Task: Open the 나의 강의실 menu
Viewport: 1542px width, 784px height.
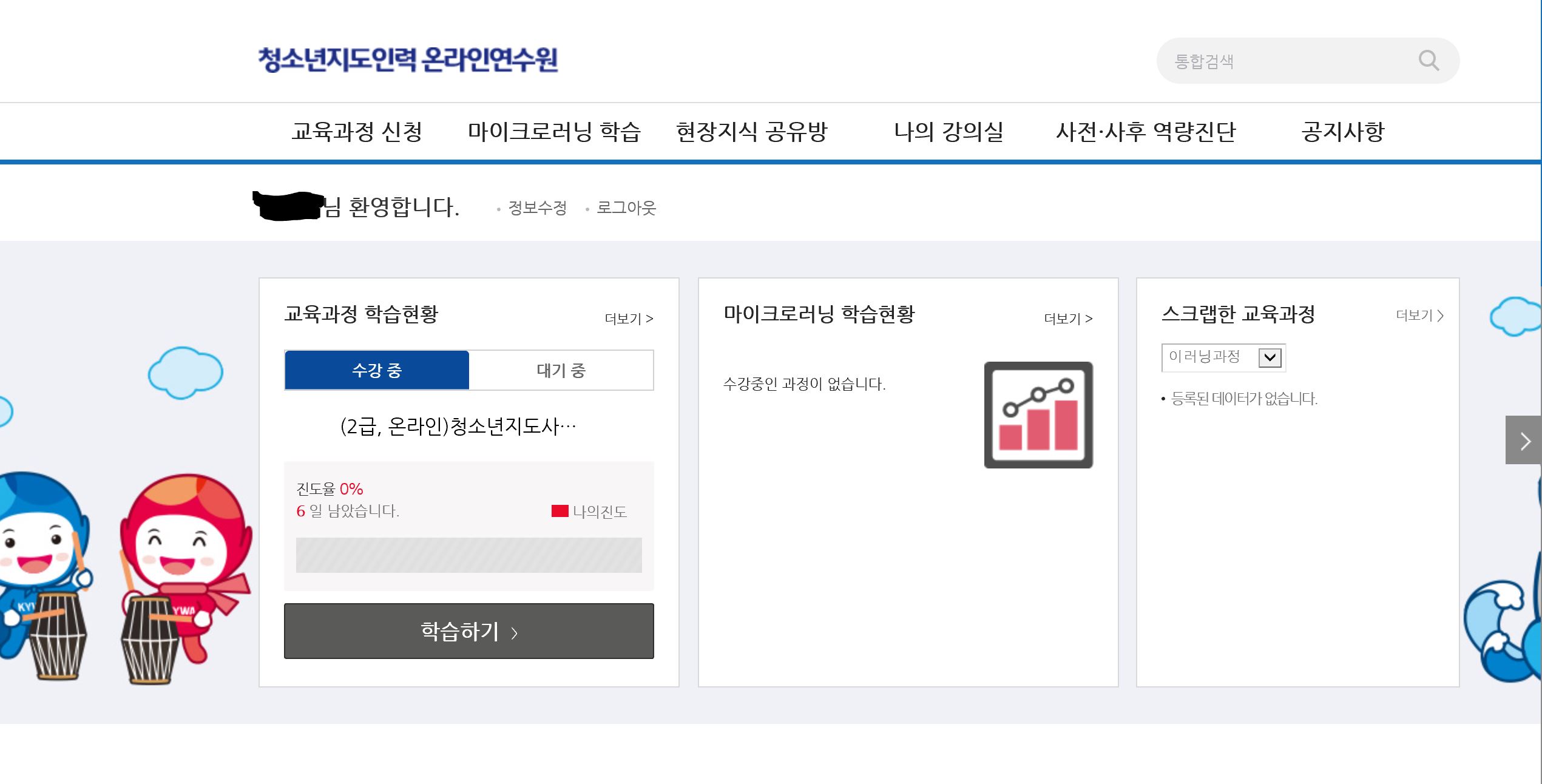Action: pos(949,132)
